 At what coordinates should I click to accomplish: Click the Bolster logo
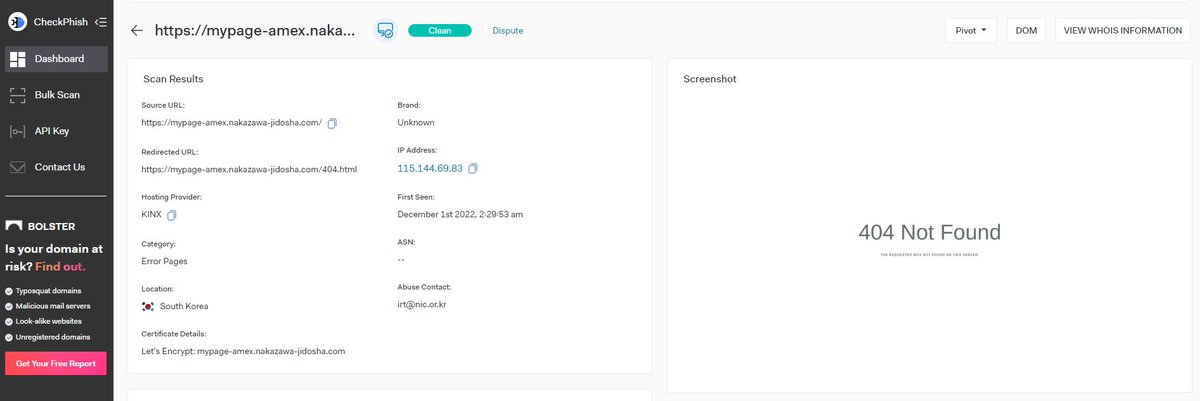click(x=40, y=227)
